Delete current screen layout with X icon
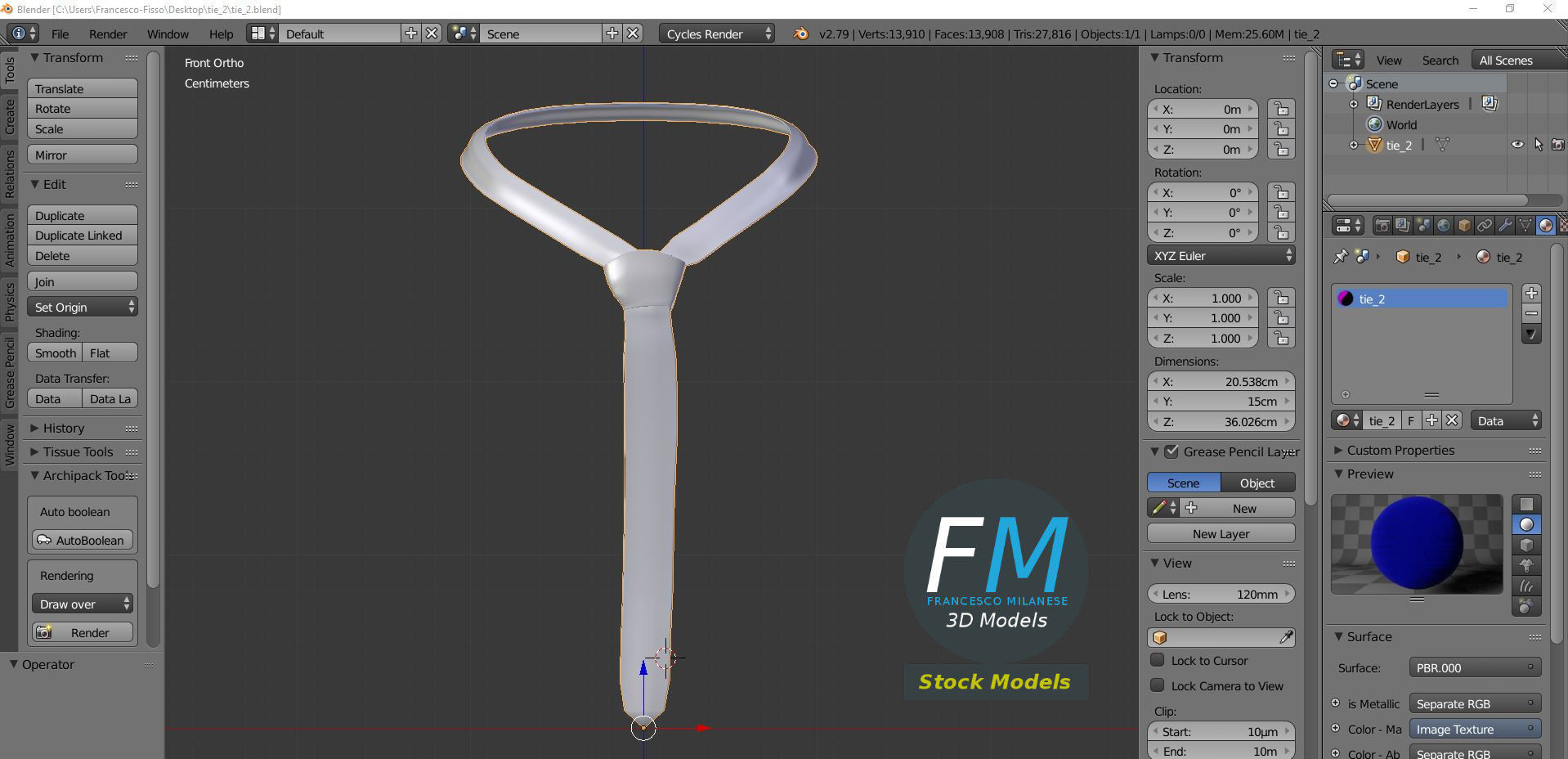 point(432,34)
